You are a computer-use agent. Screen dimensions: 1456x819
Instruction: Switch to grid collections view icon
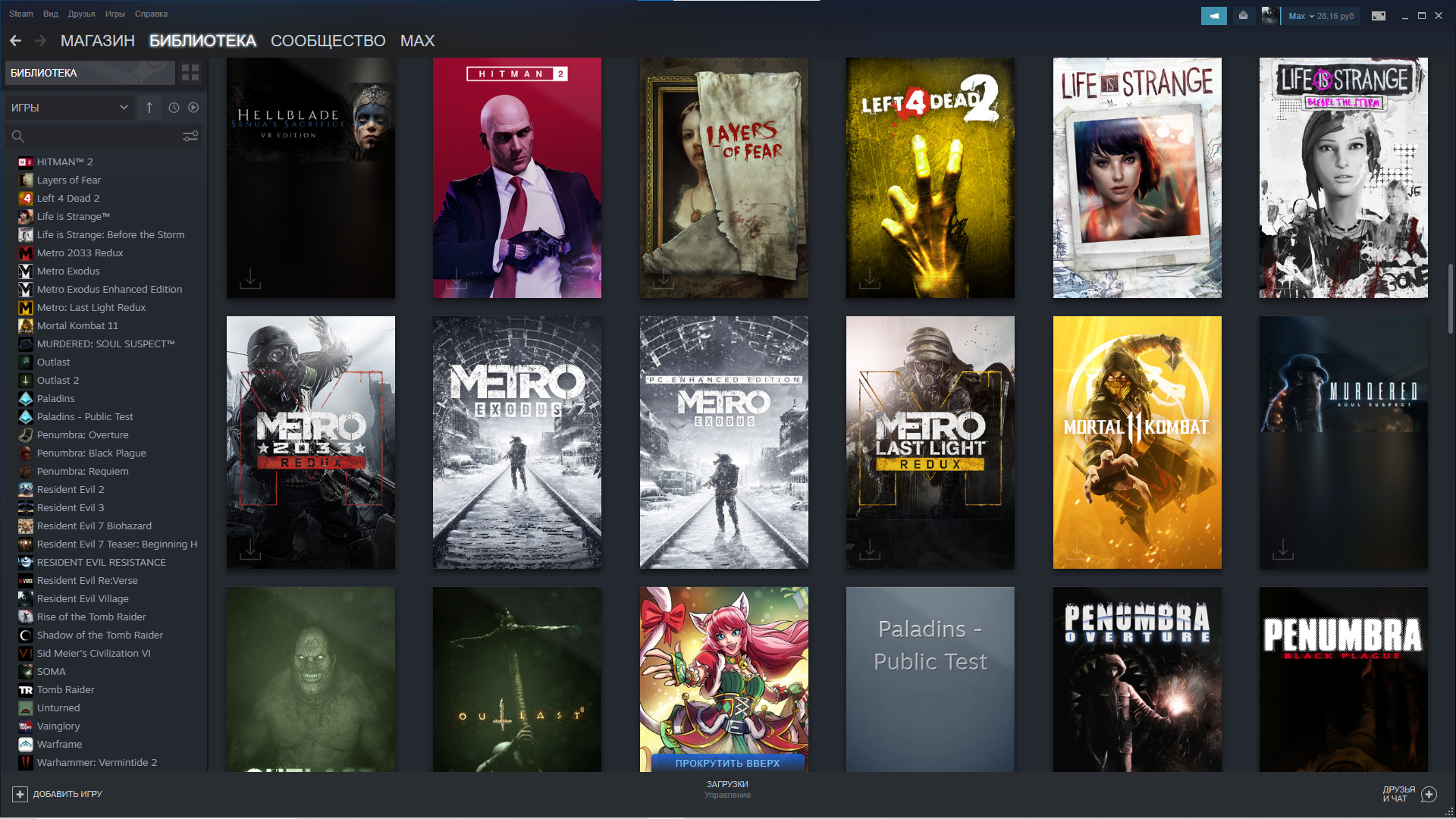(190, 73)
